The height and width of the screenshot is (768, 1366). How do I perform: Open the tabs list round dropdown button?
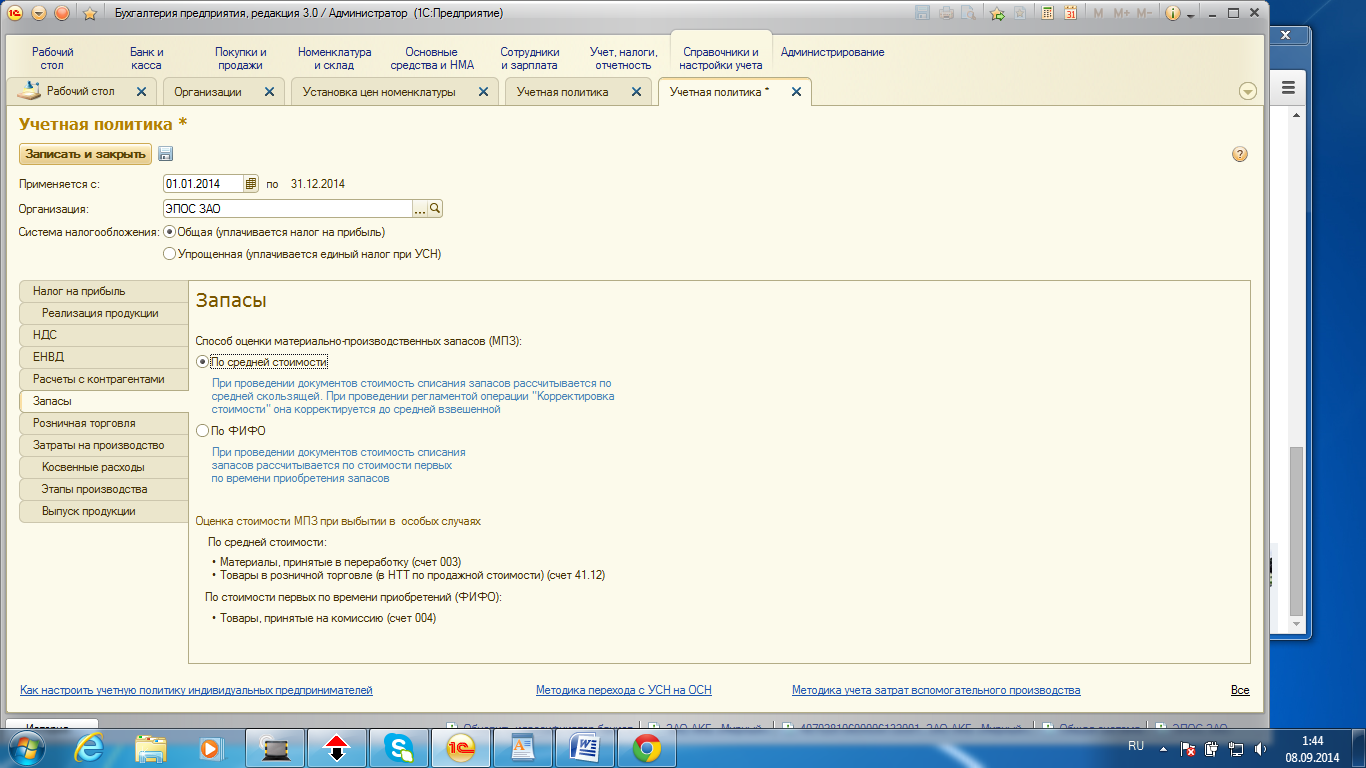(1247, 91)
